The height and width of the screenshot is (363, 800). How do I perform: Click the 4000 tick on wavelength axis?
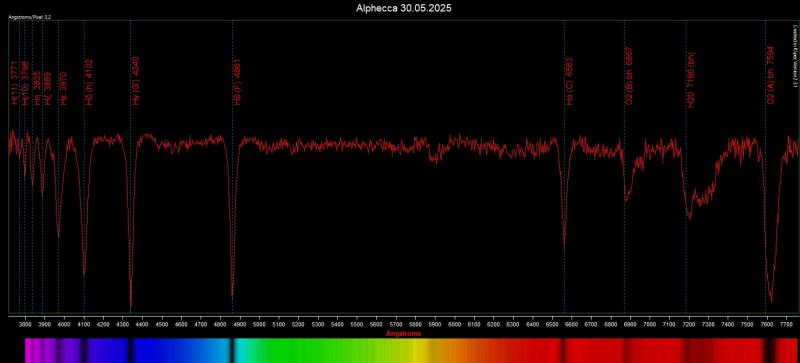(64, 324)
